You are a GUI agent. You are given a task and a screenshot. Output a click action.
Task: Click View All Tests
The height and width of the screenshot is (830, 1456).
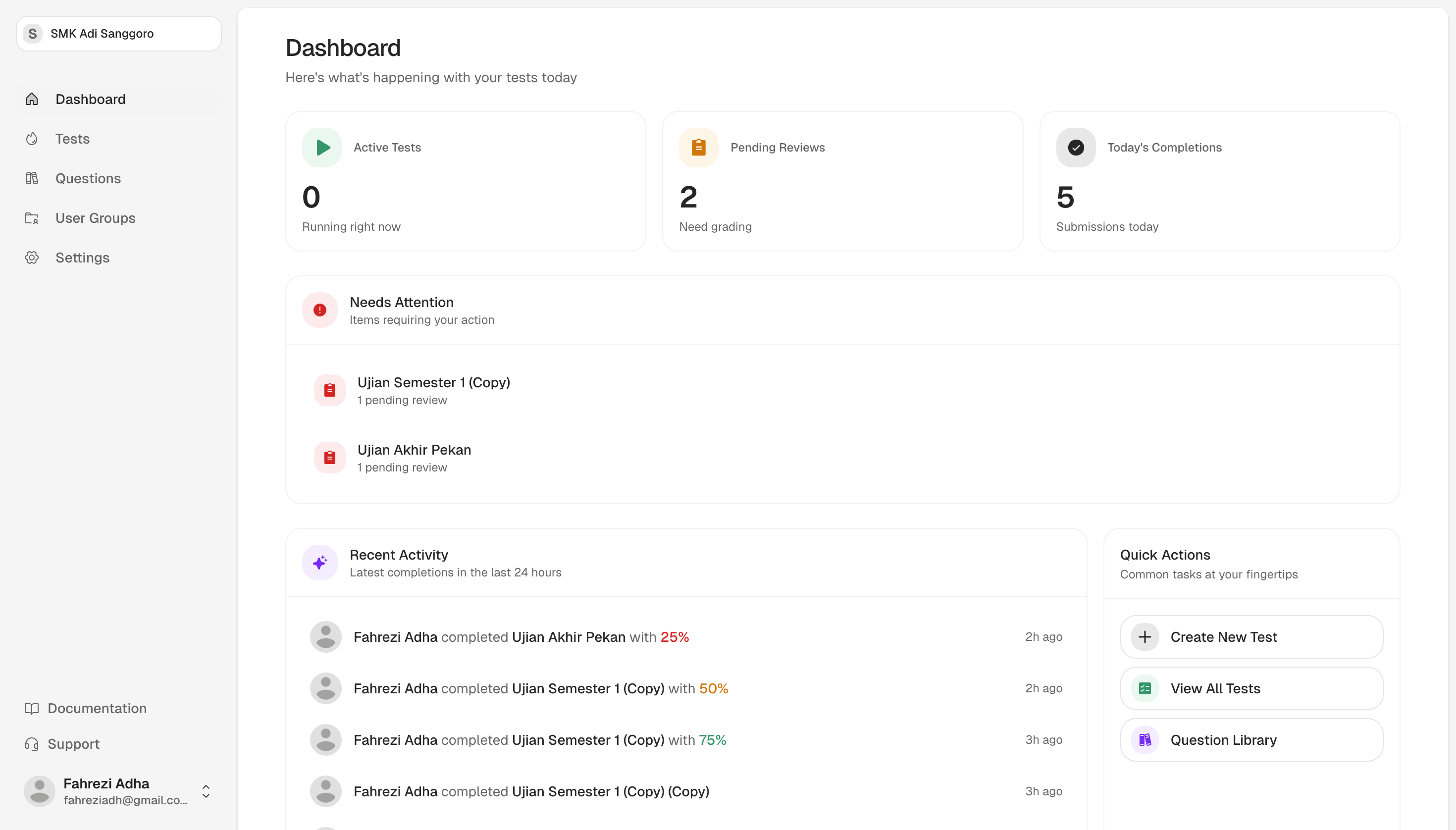coord(1216,687)
